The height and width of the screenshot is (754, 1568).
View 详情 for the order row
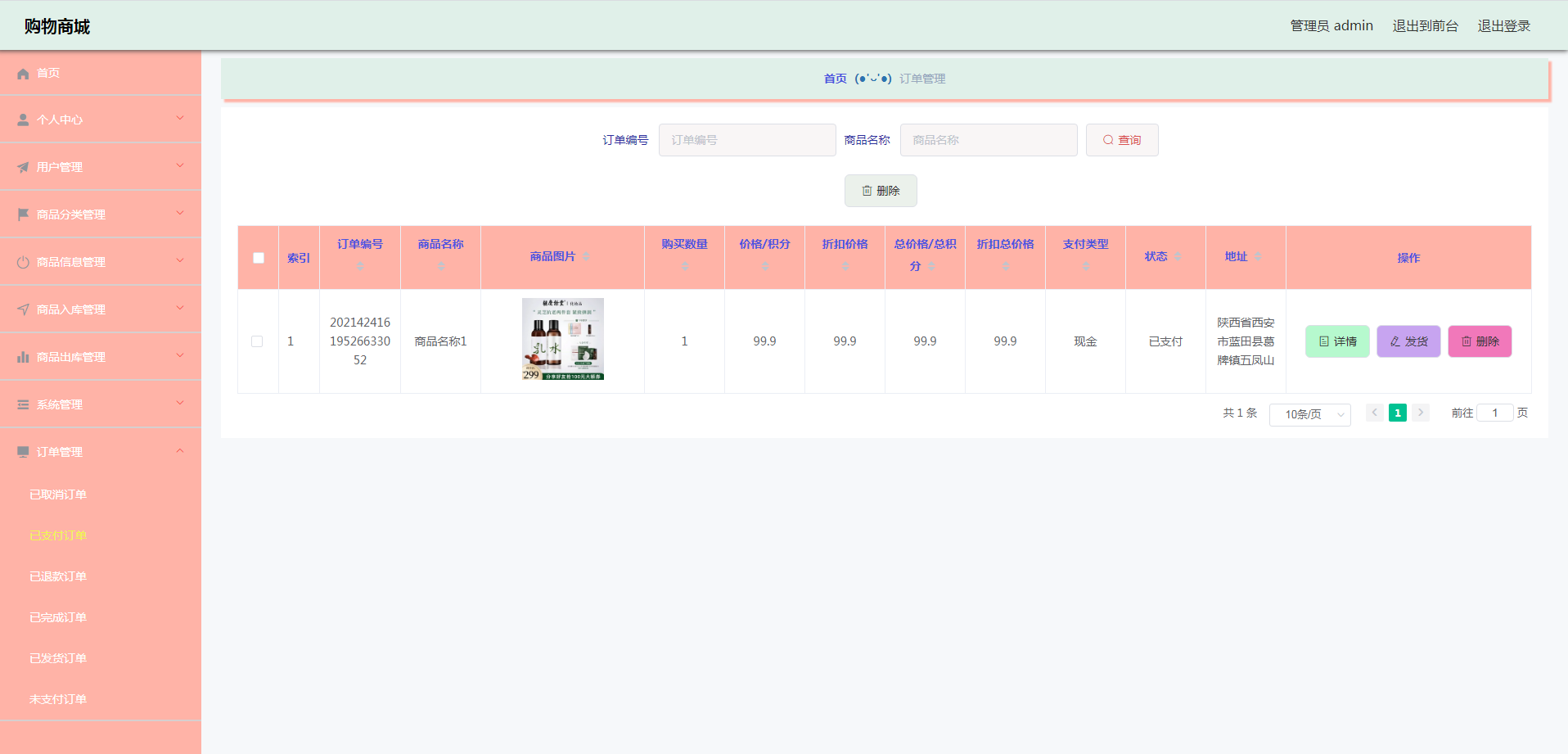pos(1337,341)
